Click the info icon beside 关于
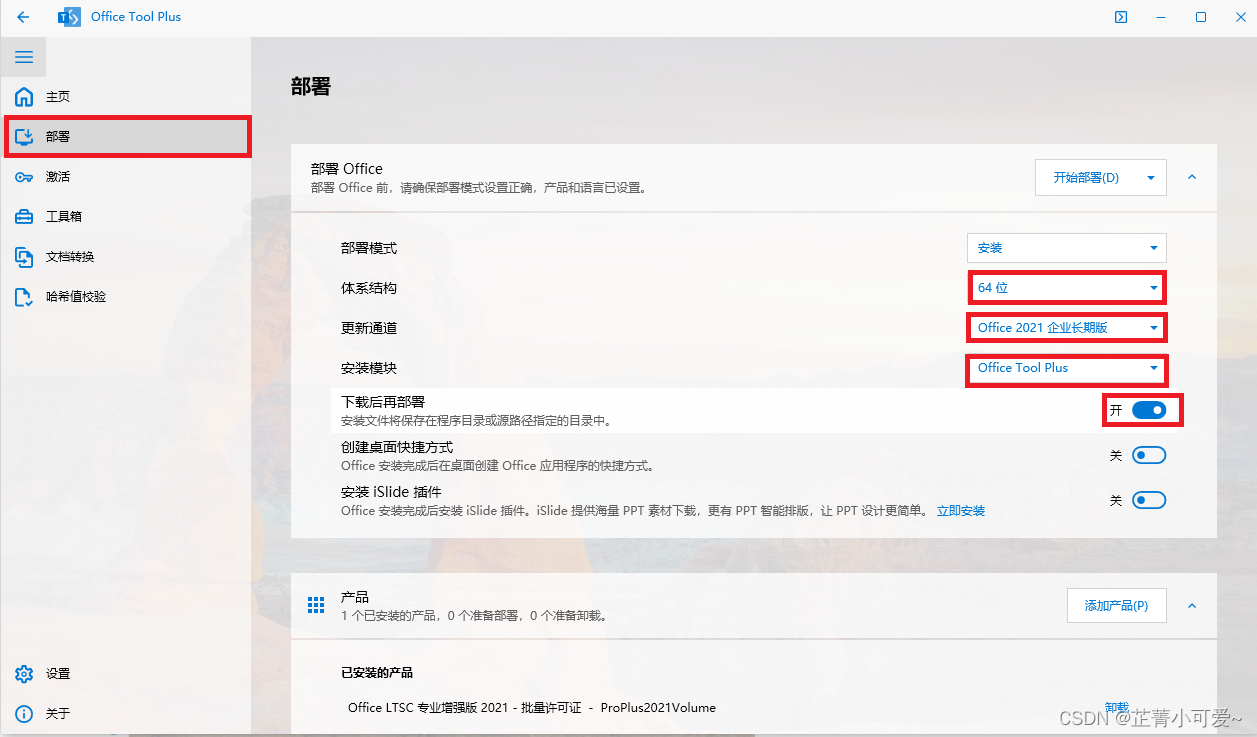Viewport: 1257px width, 737px height. pyautogui.click(x=24, y=714)
